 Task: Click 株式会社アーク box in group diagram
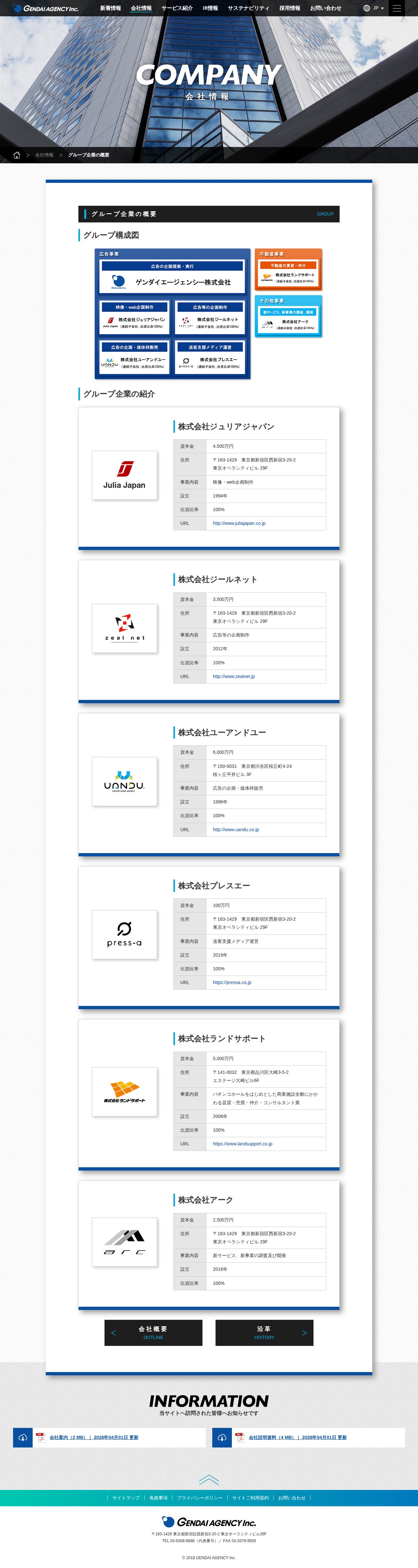click(x=288, y=320)
